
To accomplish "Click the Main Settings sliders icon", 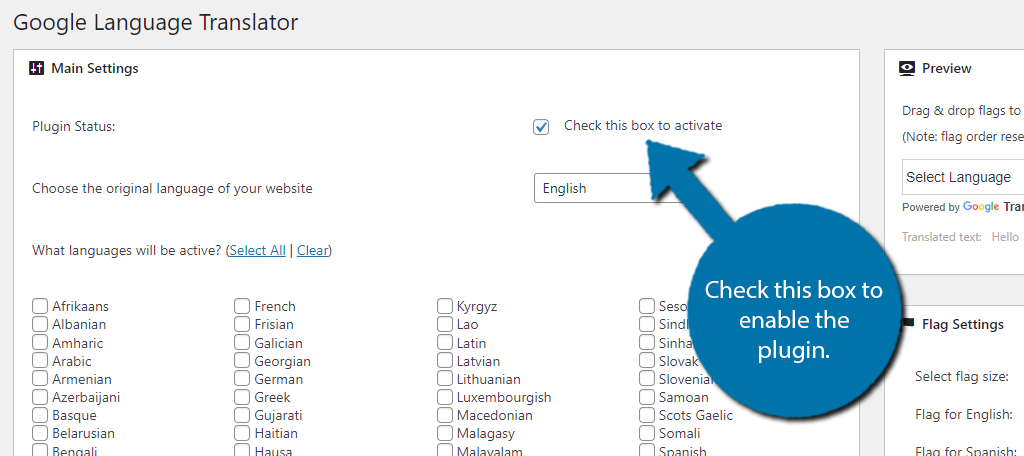I will pos(37,68).
